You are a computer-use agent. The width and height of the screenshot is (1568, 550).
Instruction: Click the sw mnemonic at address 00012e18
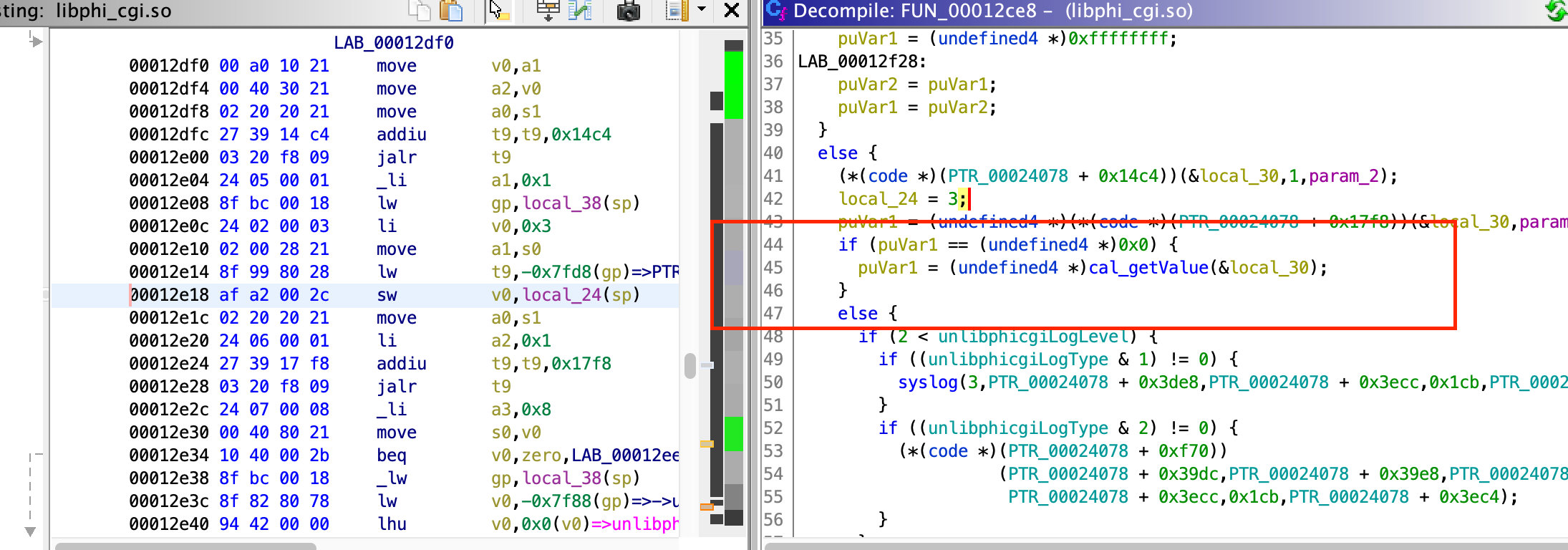pyautogui.click(x=387, y=295)
